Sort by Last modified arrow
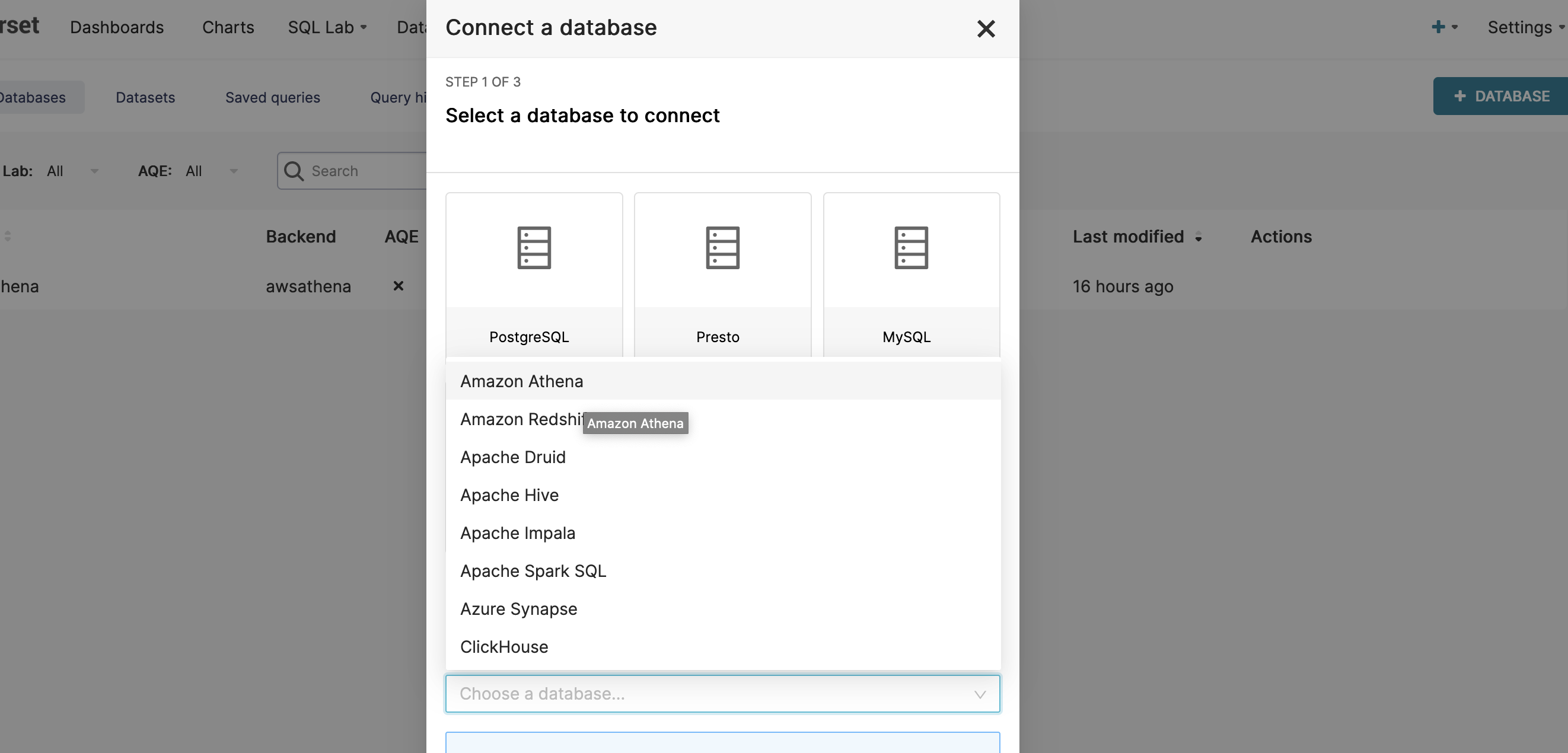 (1198, 237)
